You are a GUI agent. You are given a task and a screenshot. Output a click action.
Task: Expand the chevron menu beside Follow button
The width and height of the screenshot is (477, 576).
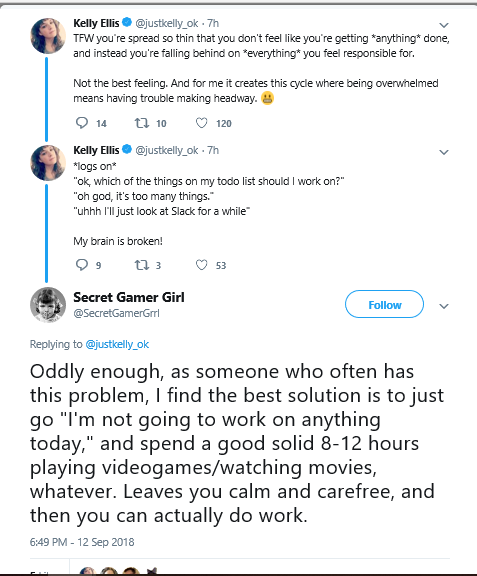444,306
